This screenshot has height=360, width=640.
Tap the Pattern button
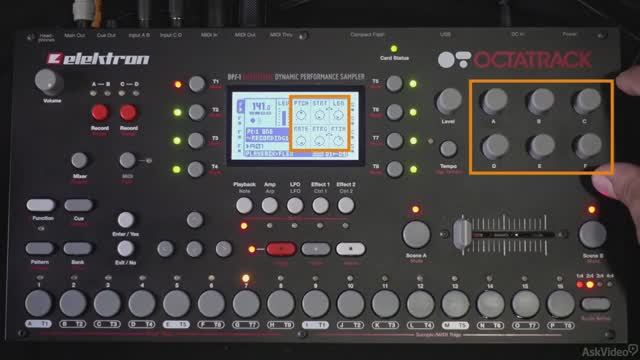(40, 248)
